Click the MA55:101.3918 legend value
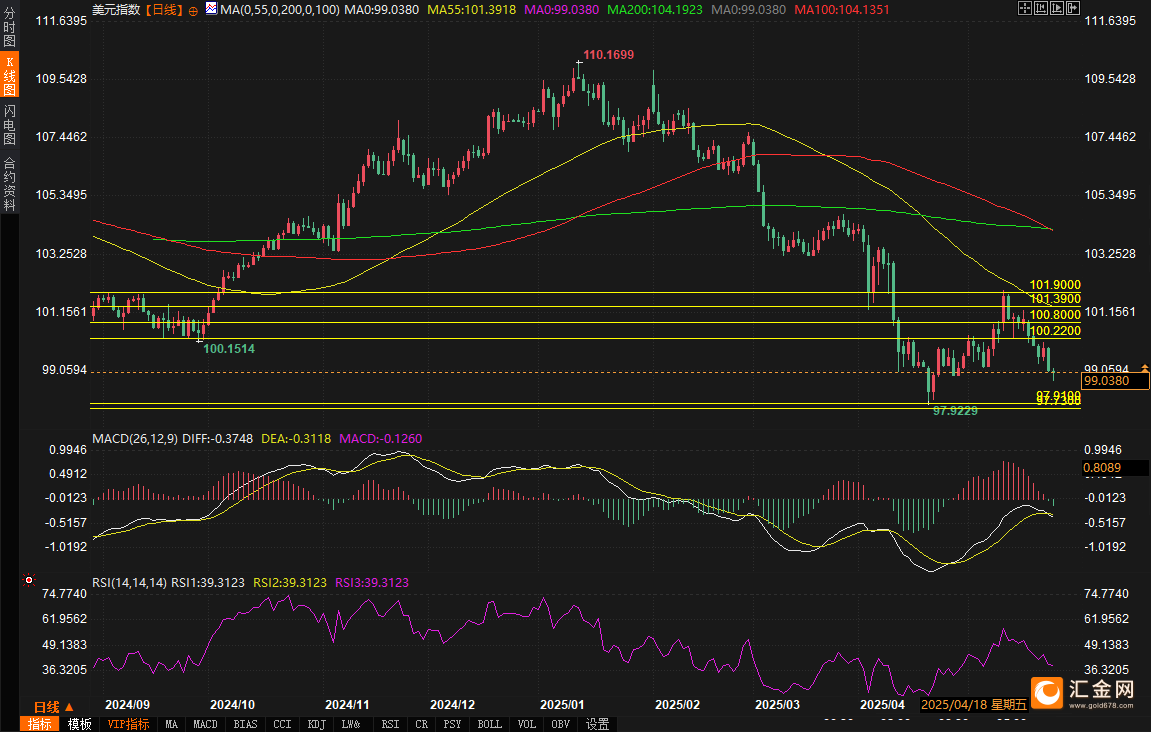Screen dimensions: 1151x732 (471, 10)
